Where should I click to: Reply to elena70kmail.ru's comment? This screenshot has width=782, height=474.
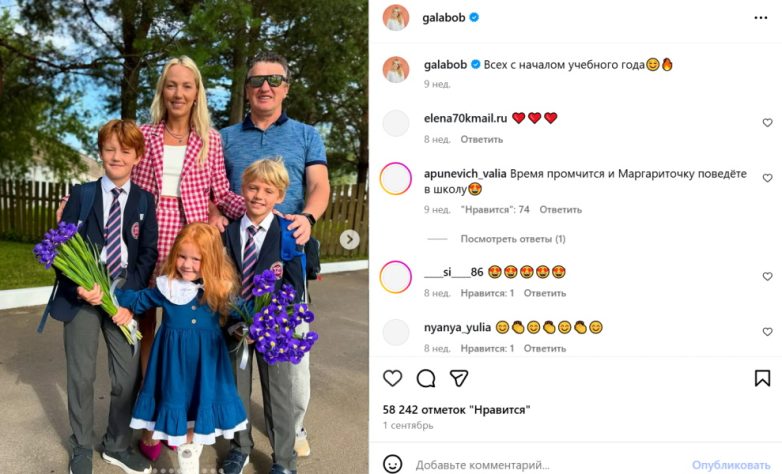click(x=481, y=139)
